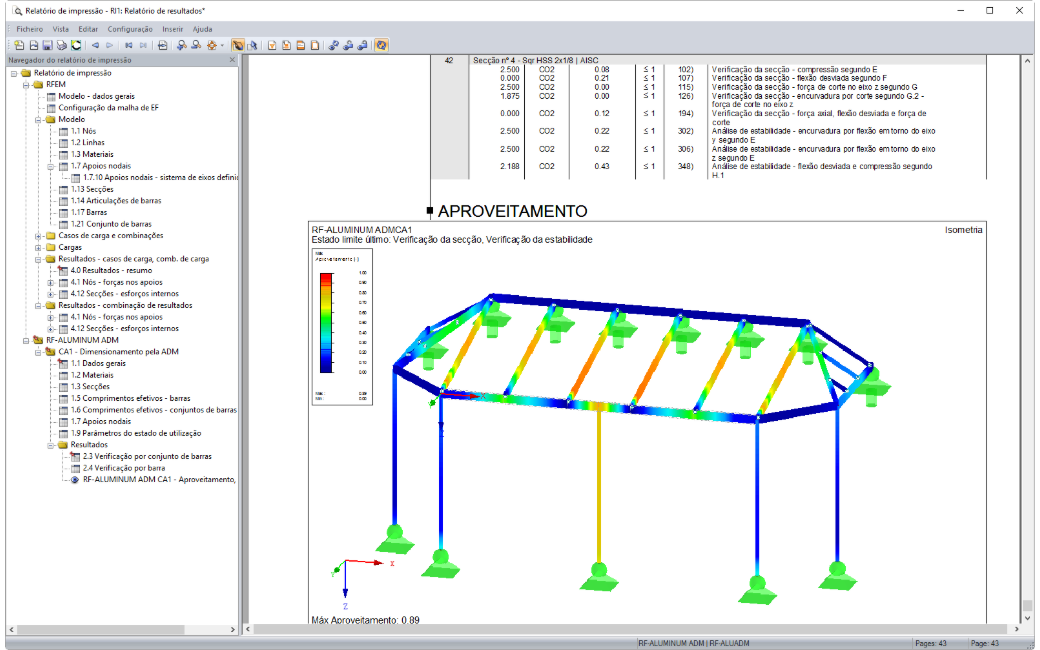Click the highlighted globe icon at the toolbar end
The width and height of the screenshot is (1040, 650).
[381, 45]
